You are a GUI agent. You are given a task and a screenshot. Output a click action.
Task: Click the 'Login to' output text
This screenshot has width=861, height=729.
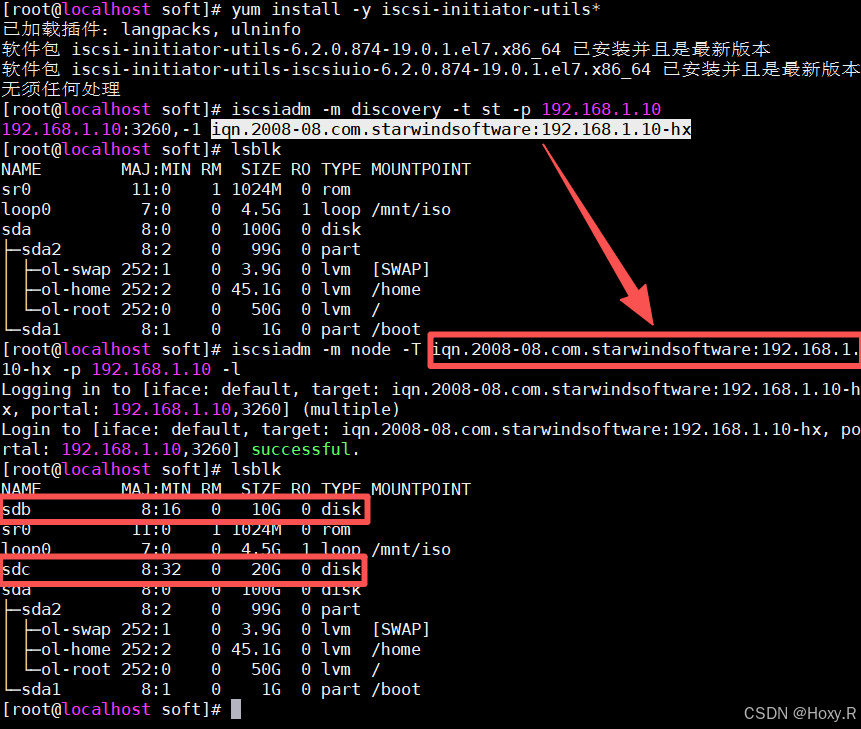point(41,429)
